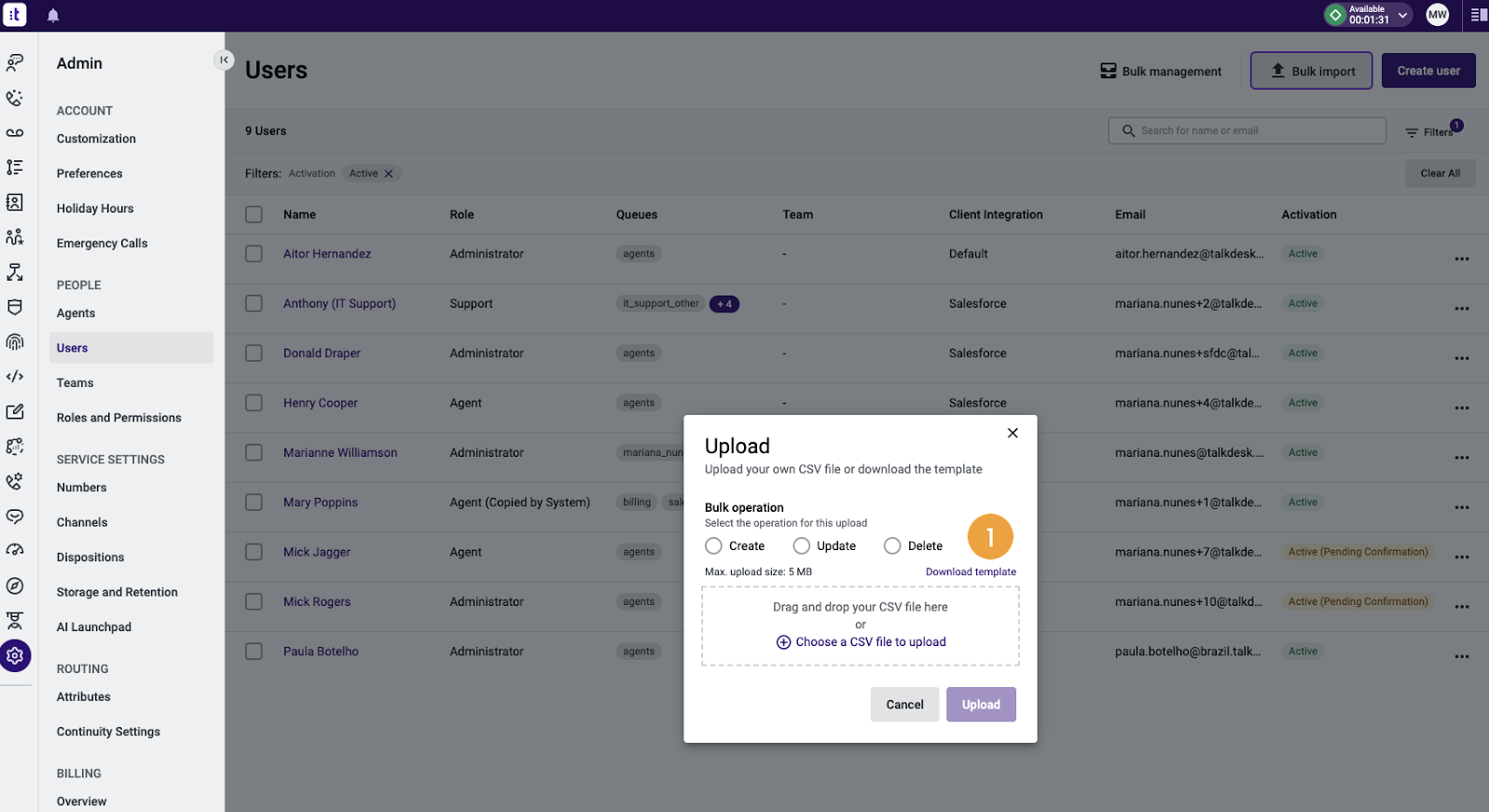Open row actions for Henry Cooper

coord(1461,407)
